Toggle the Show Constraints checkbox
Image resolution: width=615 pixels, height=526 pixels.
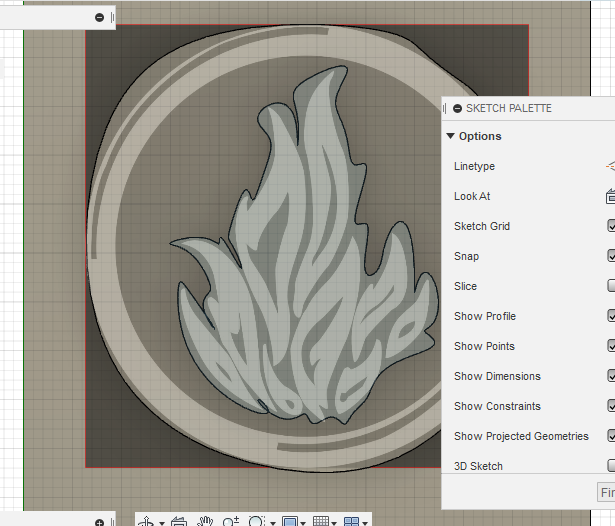tap(611, 406)
